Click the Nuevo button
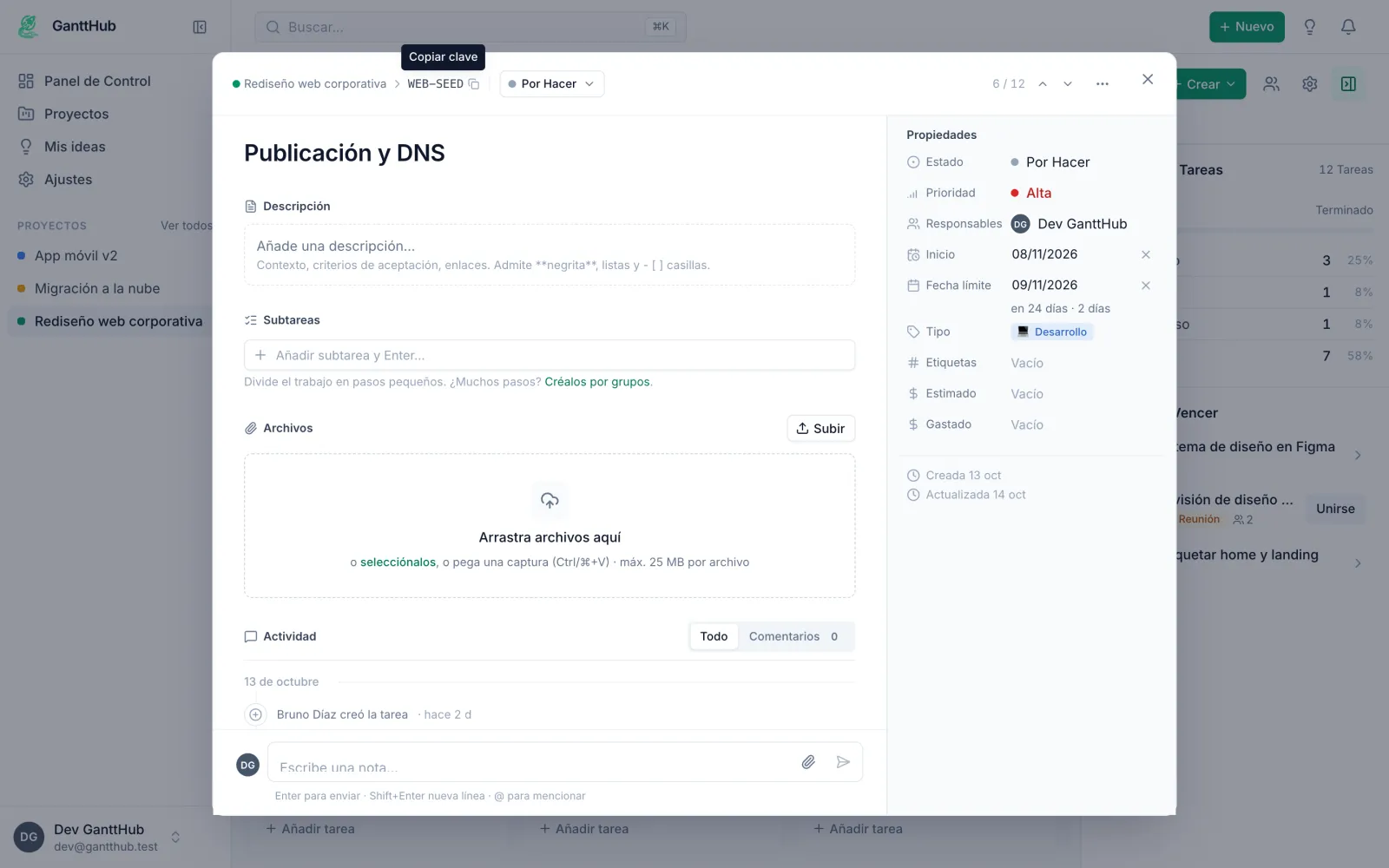Viewport: 1389px width, 868px height. coord(1247,27)
